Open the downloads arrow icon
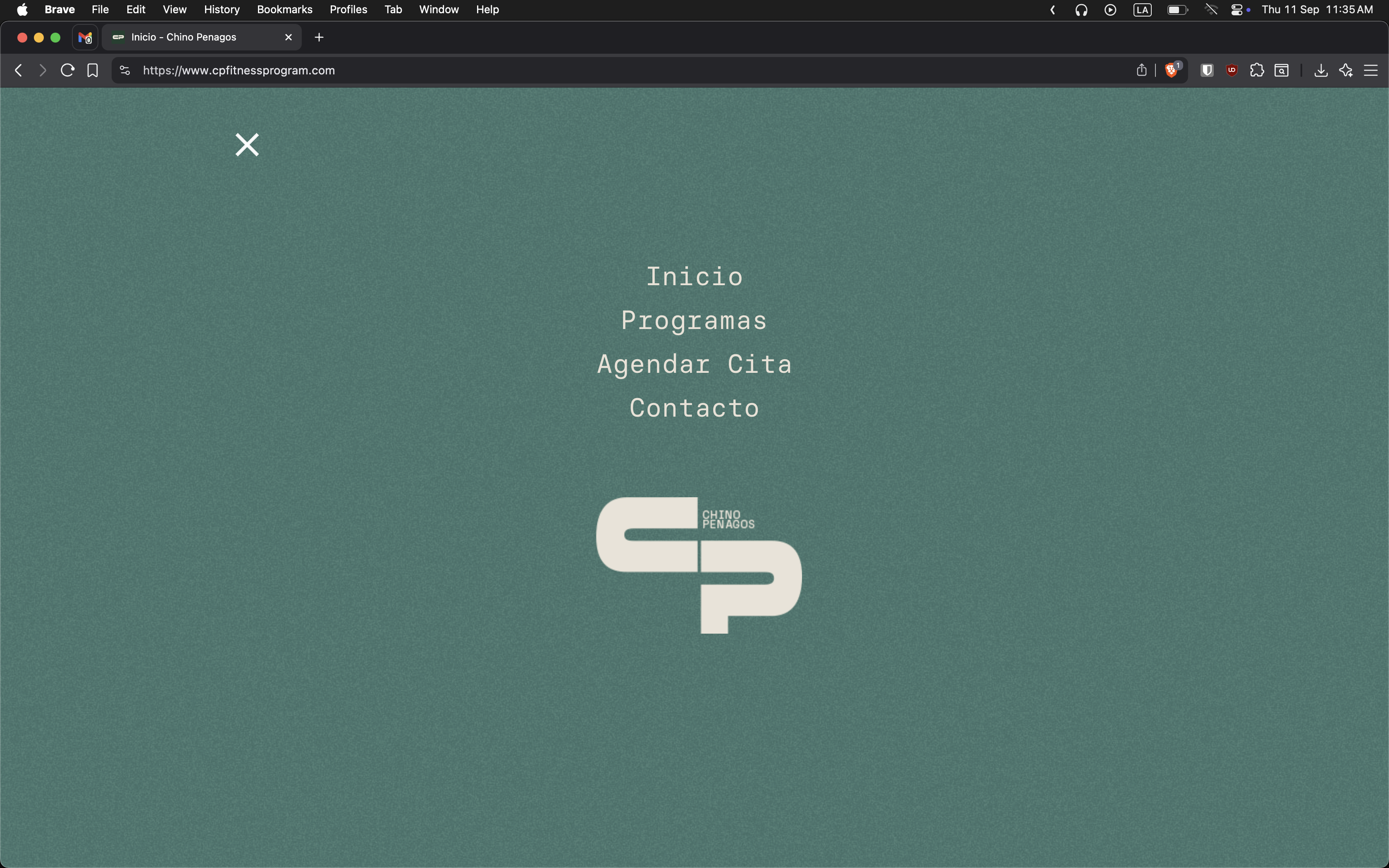This screenshot has width=1389, height=868. (1321, 70)
